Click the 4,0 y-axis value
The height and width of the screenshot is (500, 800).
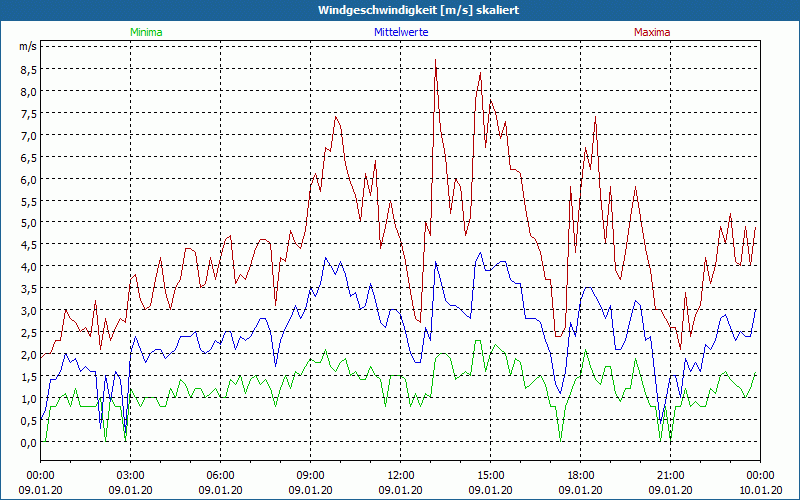coord(28,267)
